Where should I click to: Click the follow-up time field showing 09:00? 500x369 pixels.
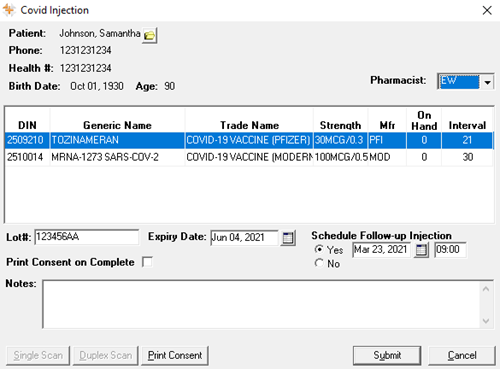coord(450,250)
